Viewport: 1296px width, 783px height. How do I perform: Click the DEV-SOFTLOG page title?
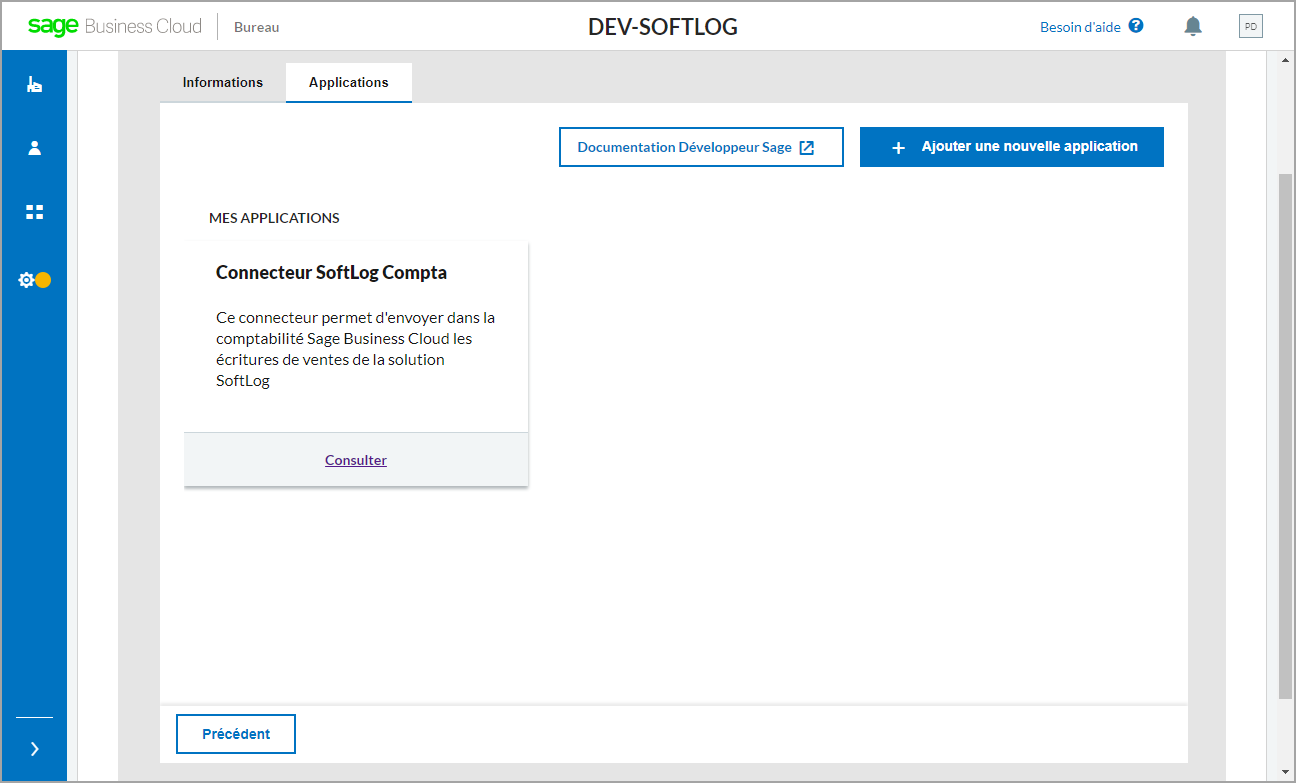tap(663, 27)
